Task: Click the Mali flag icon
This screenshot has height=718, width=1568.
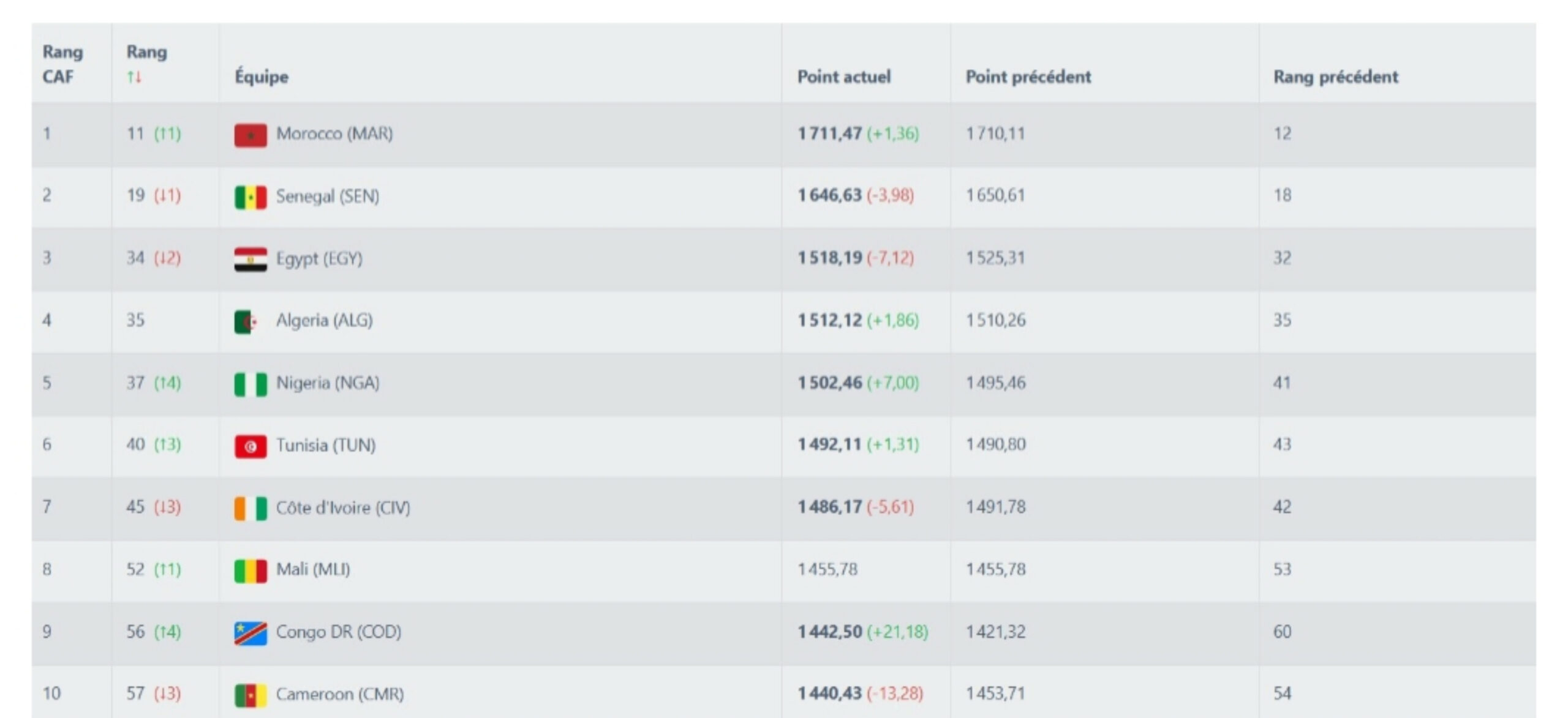Action: [251, 570]
